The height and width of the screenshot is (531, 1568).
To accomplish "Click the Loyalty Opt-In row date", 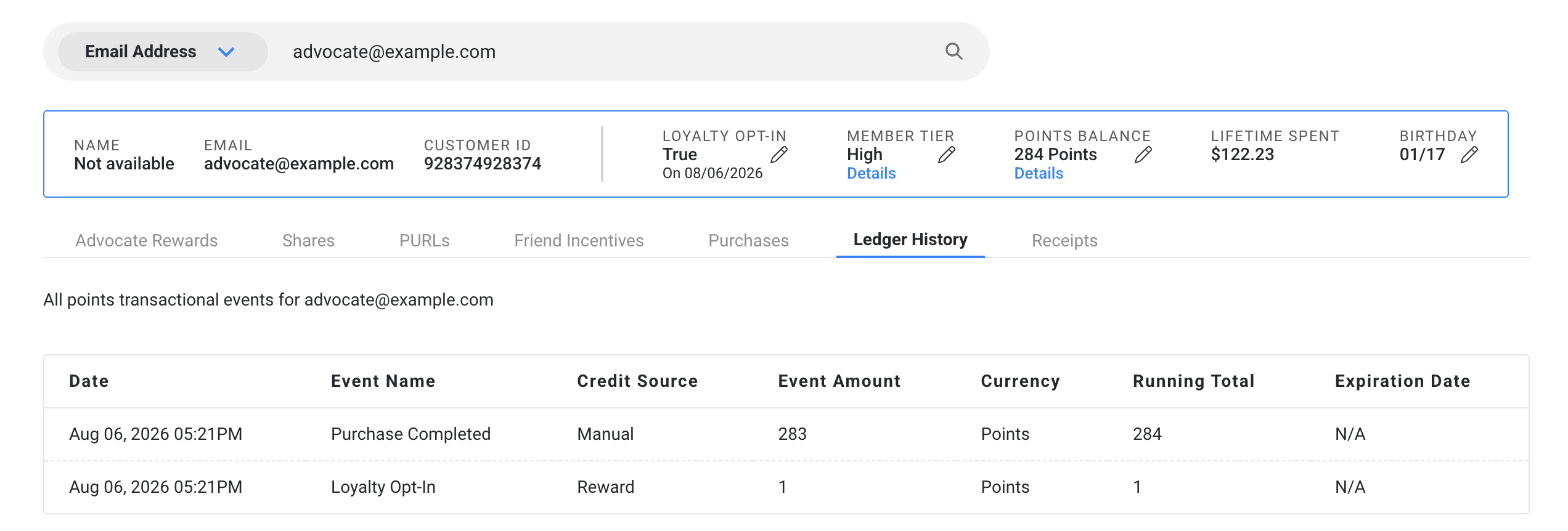I will click(155, 487).
